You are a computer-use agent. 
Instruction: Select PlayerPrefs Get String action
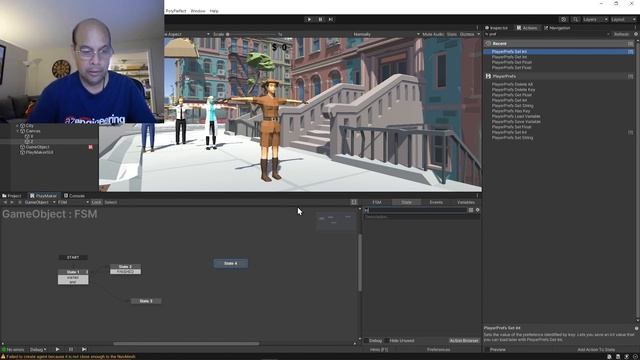pos(512,106)
